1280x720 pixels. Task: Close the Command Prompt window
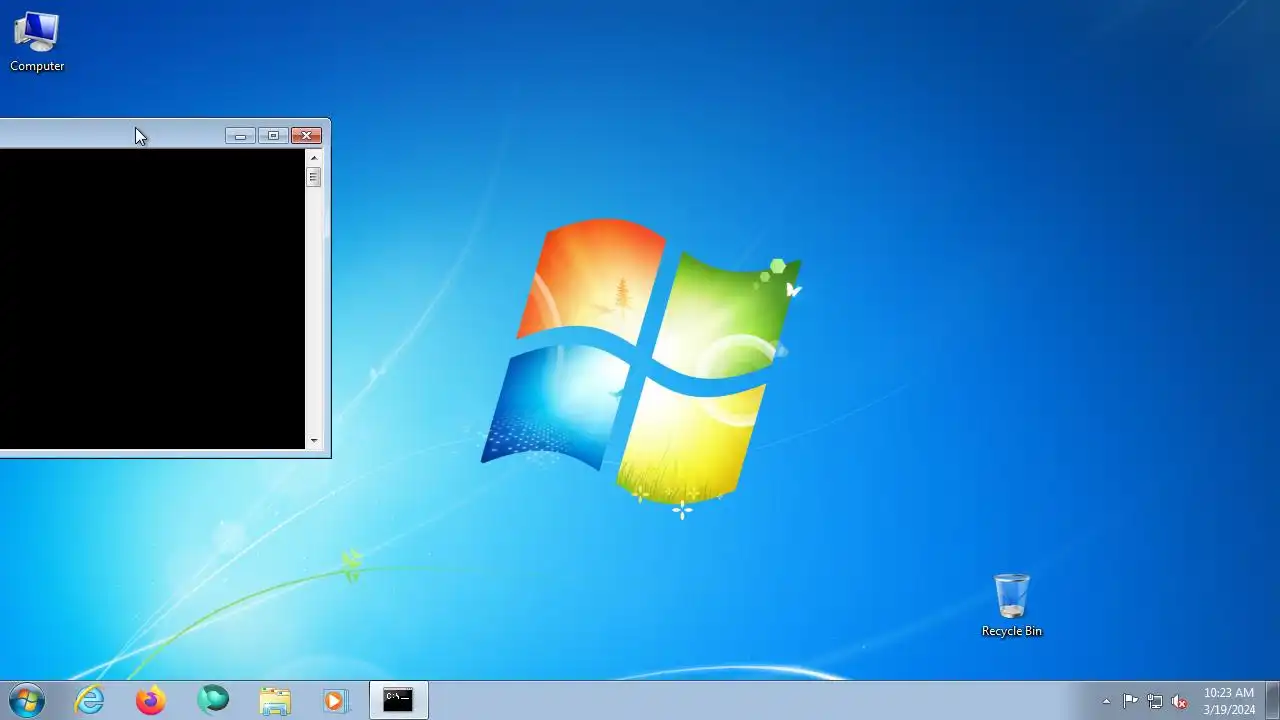click(306, 136)
